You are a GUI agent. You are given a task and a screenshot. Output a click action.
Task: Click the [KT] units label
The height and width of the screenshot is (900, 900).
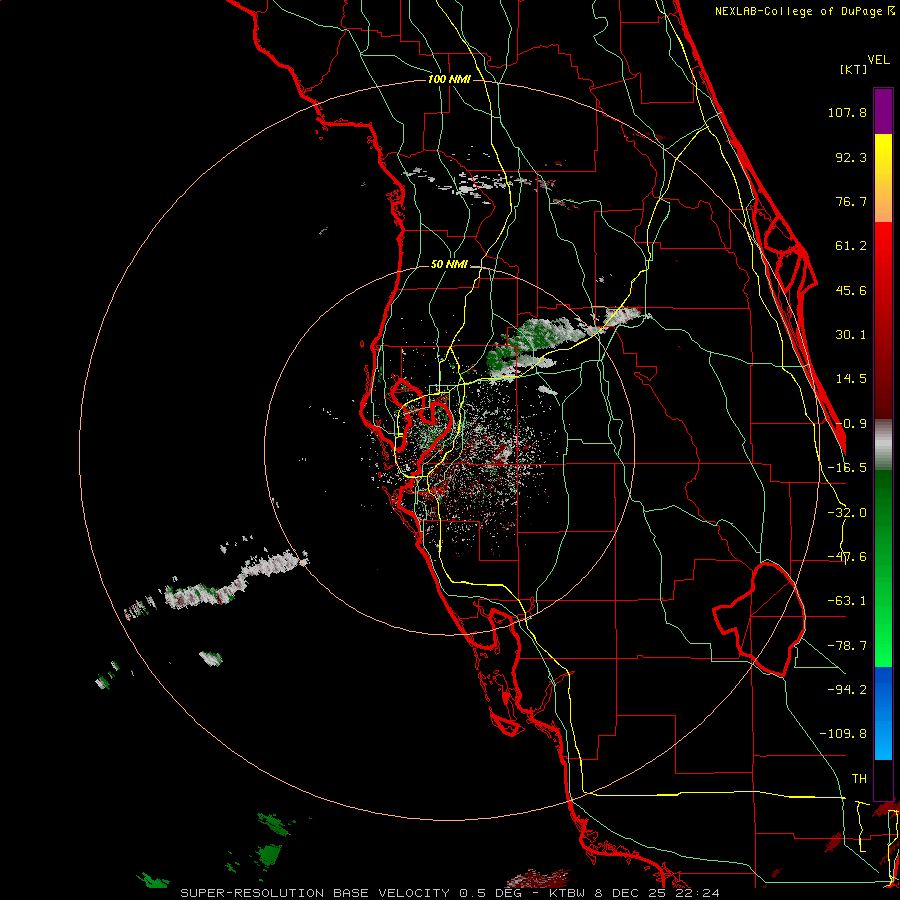click(854, 69)
